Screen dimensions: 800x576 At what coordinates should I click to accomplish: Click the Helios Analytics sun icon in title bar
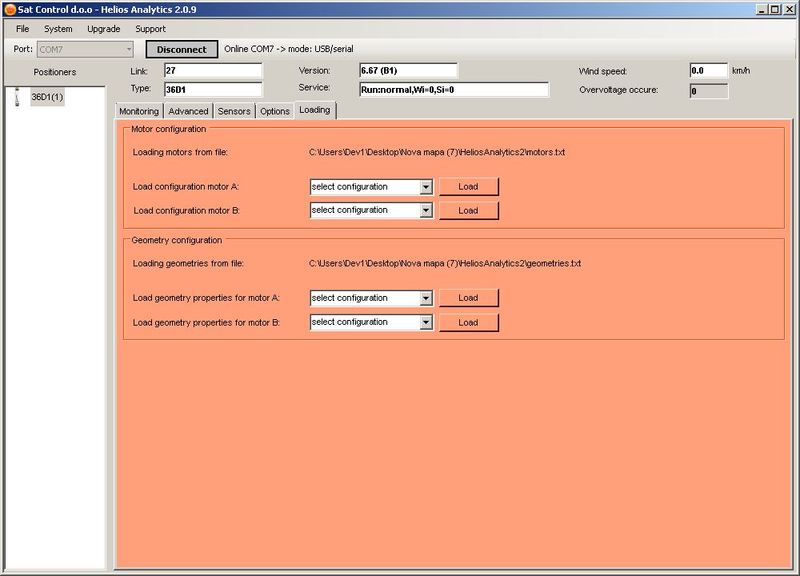[x=10, y=9]
